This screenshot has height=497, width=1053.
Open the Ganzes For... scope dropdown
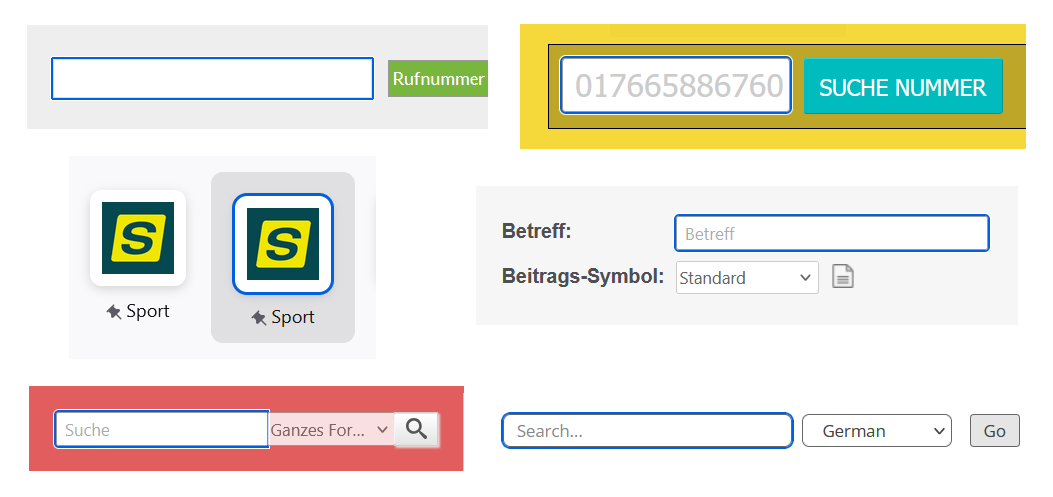pos(331,430)
